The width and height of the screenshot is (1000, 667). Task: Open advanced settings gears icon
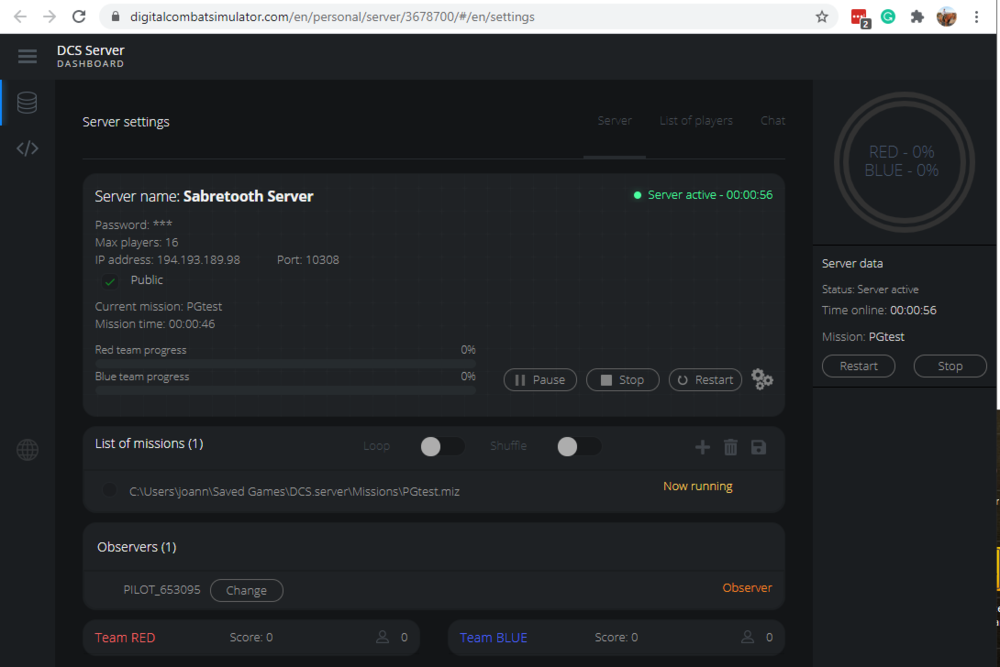pyautogui.click(x=761, y=379)
